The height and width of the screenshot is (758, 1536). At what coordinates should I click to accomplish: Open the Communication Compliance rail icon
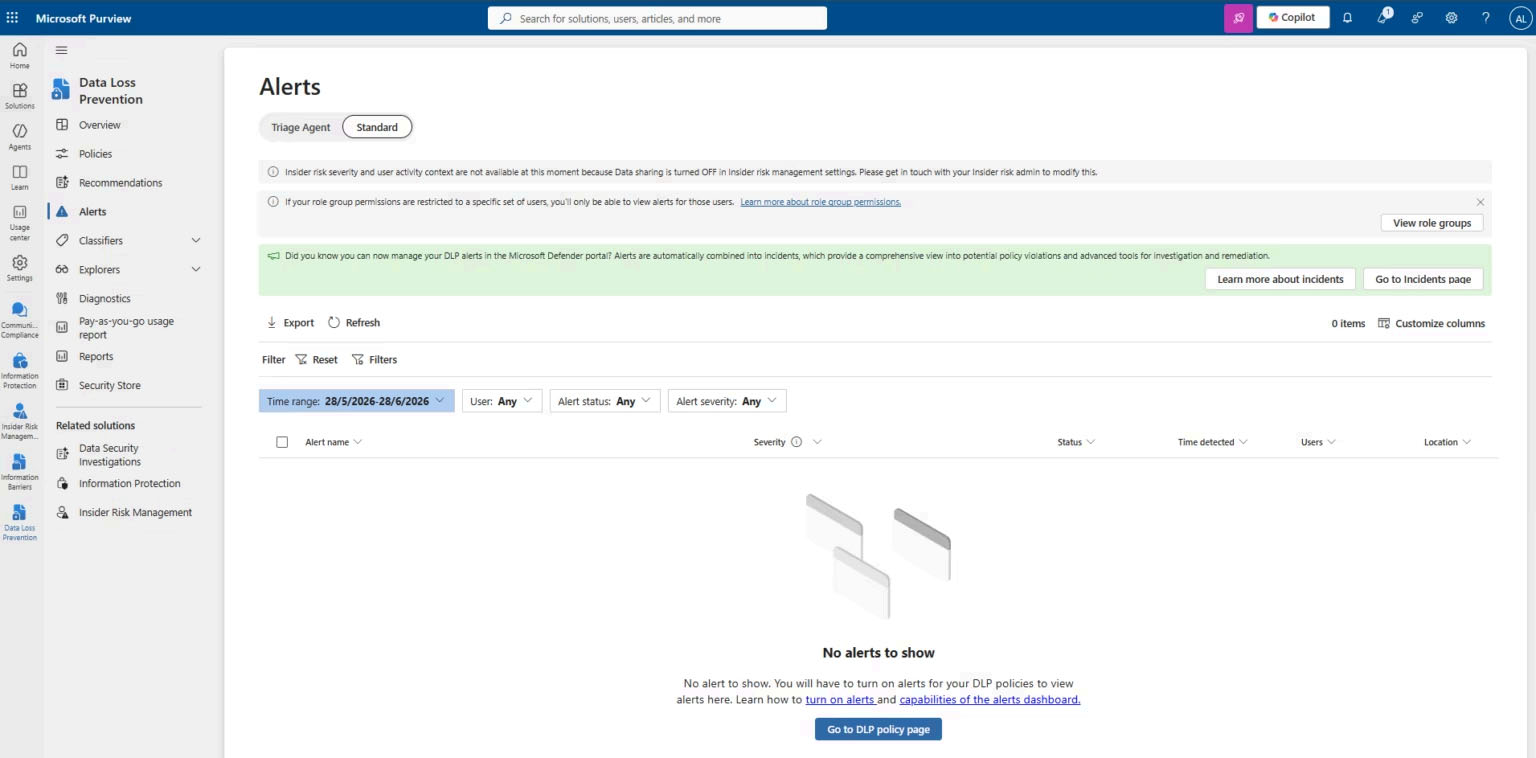tap(19, 320)
